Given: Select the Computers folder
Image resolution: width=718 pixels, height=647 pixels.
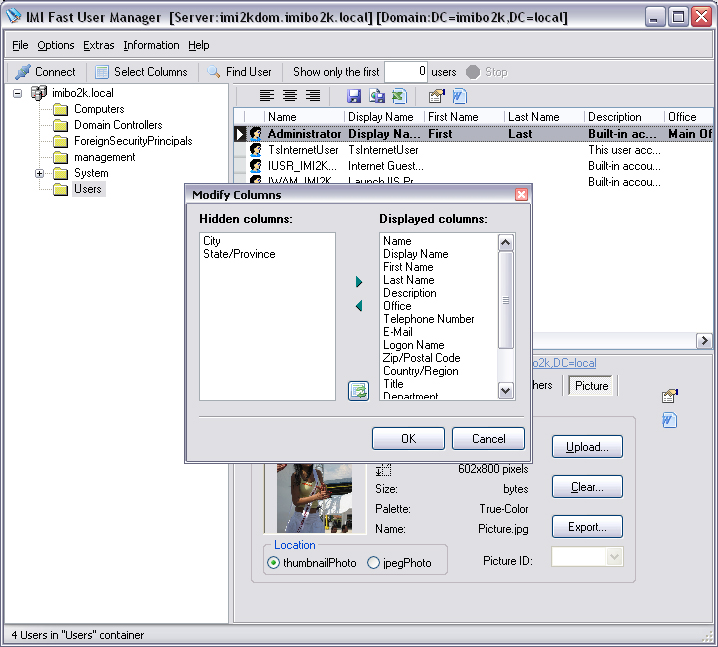Looking at the screenshot, I should coord(99,109).
